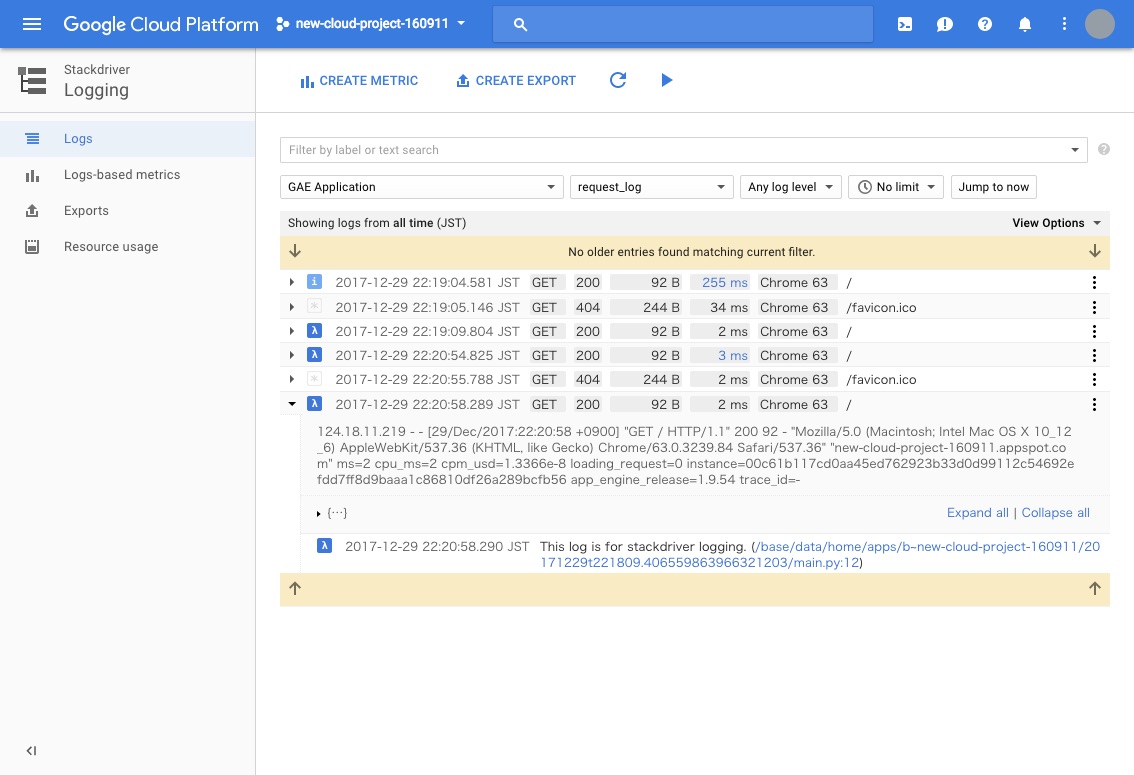Click Jump to now button
The width and height of the screenshot is (1134, 775).
pyautogui.click(x=994, y=187)
